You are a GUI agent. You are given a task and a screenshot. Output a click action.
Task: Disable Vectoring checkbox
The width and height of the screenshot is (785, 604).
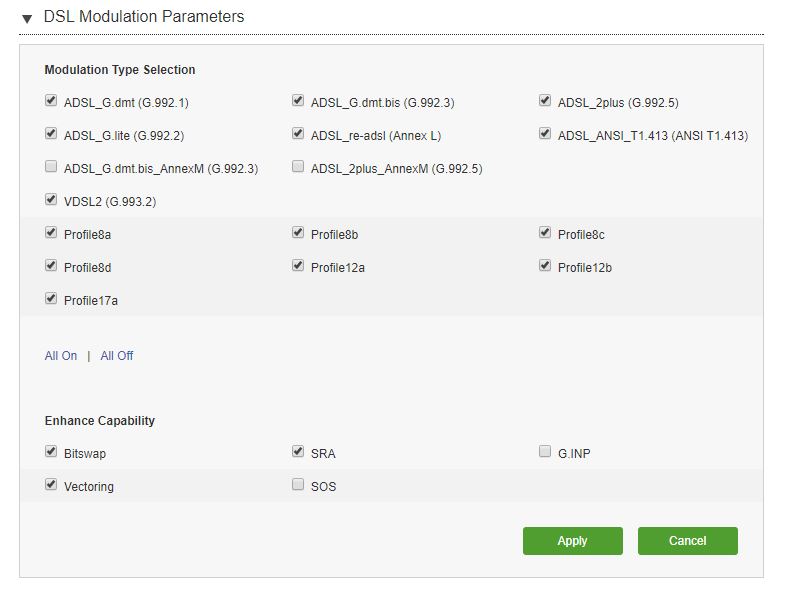coord(51,484)
